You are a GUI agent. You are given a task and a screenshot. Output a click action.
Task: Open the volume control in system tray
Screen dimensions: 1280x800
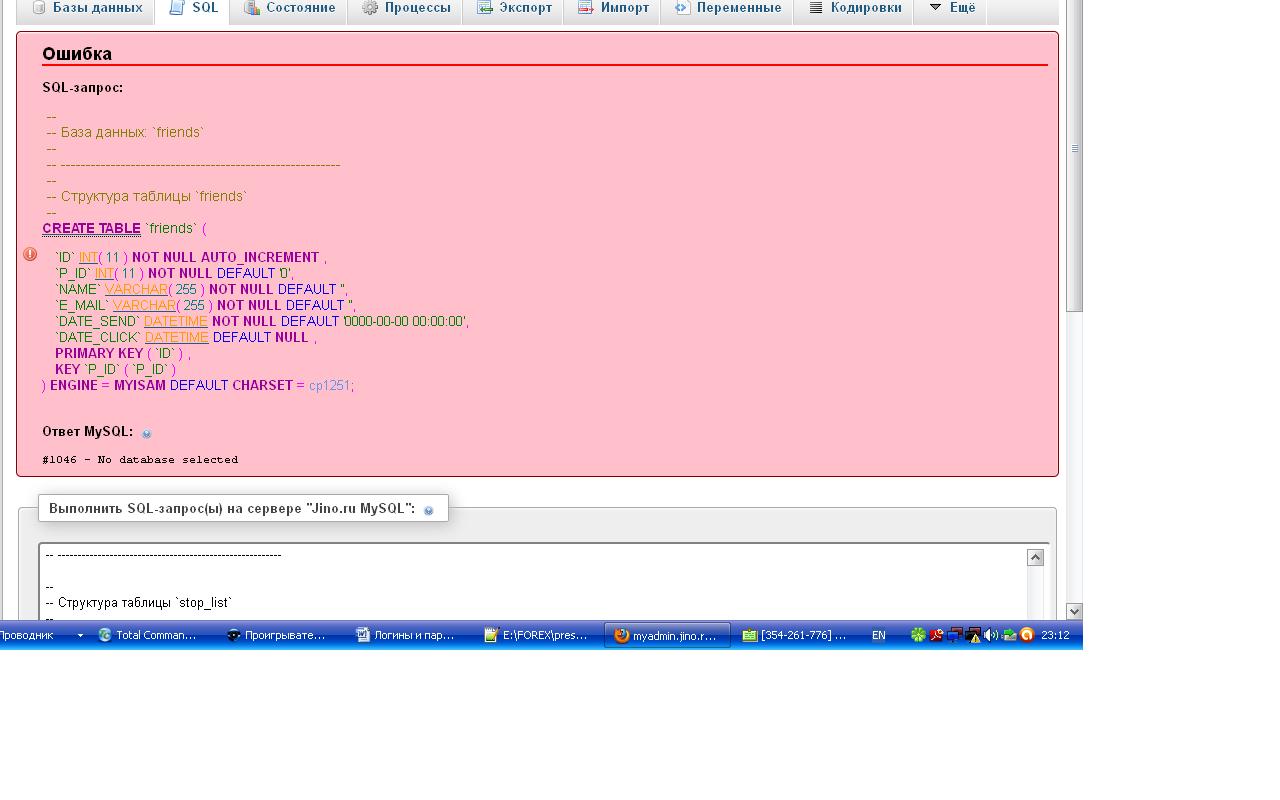click(990, 635)
